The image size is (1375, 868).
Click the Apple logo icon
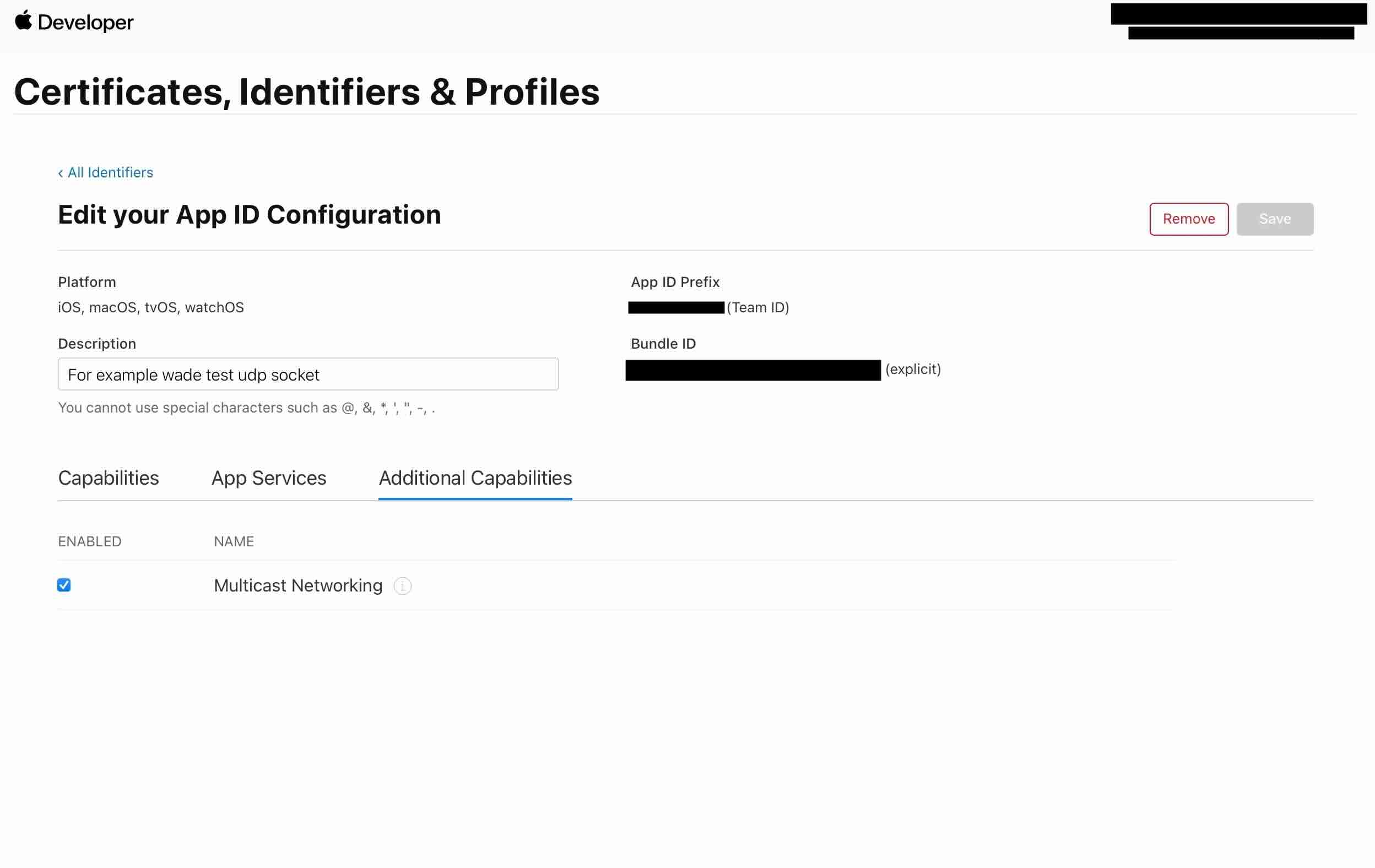click(x=23, y=20)
